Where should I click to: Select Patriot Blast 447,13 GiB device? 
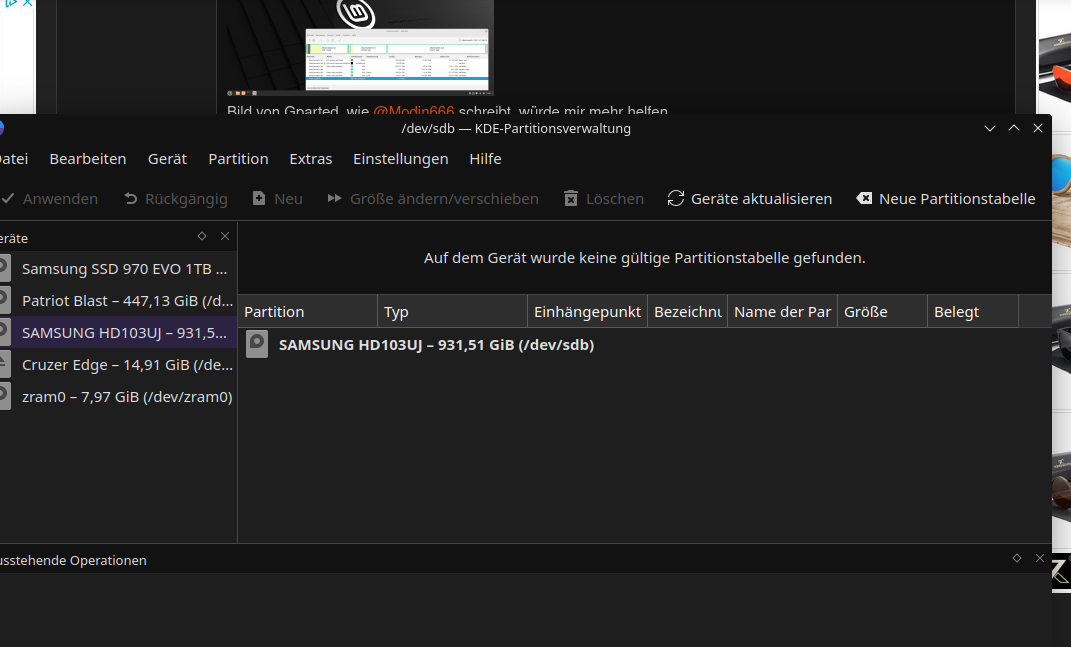click(118, 301)
